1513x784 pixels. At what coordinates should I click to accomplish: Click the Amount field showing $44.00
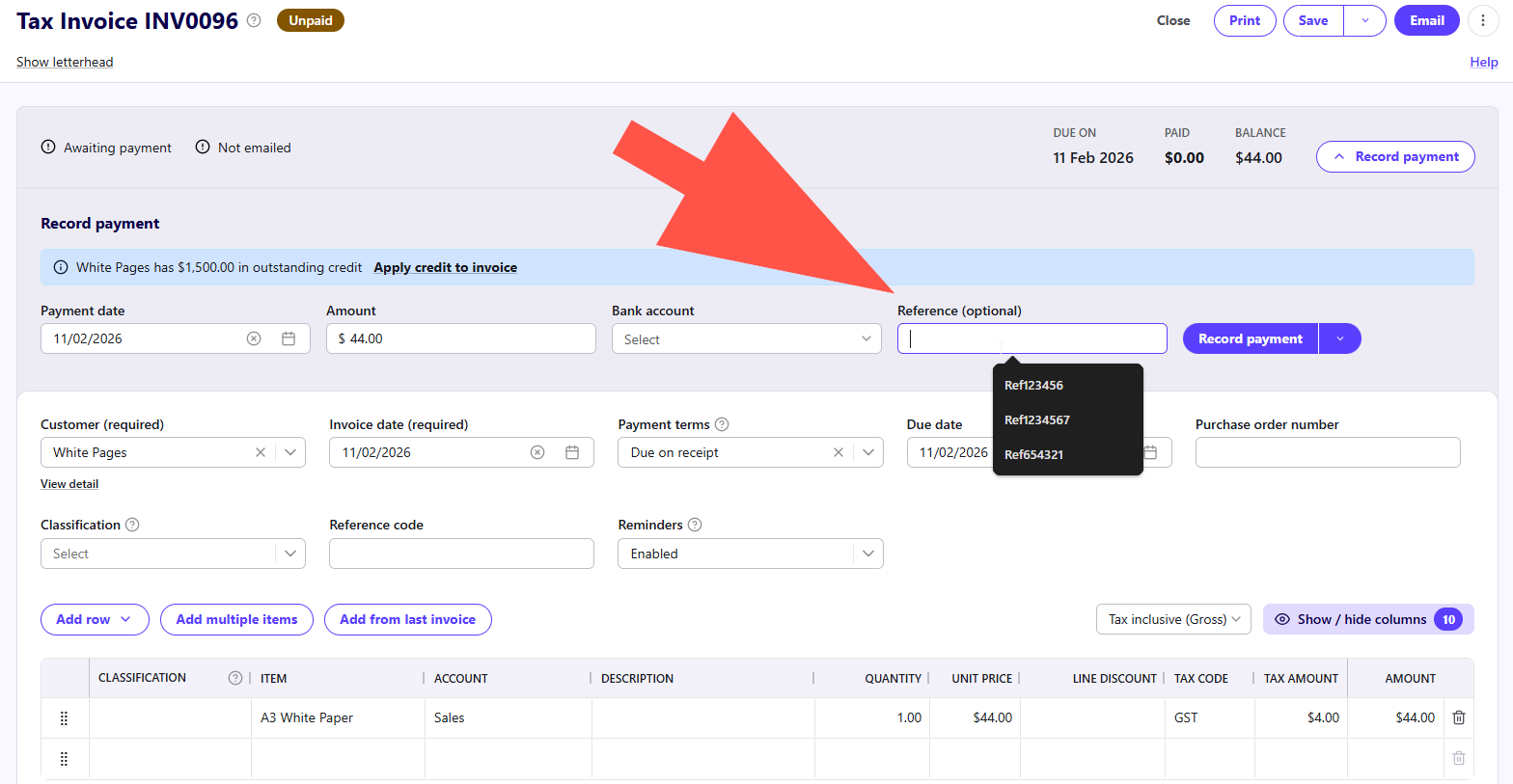click(x=461, y=338)
